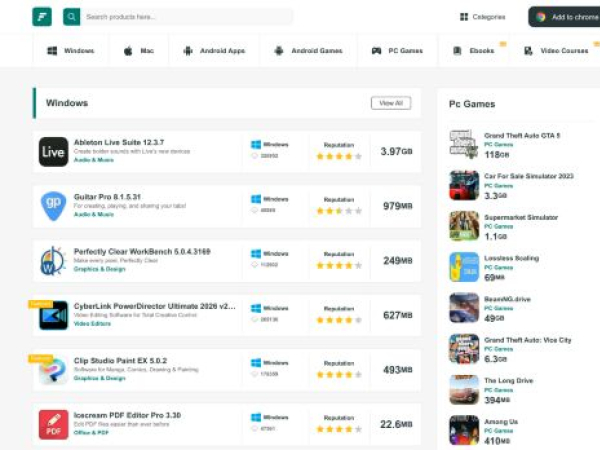Open the Ebooks navigation tab
The width and height of the screenshot is (600, 450).
pyautogui.click(x=474, y=51)
